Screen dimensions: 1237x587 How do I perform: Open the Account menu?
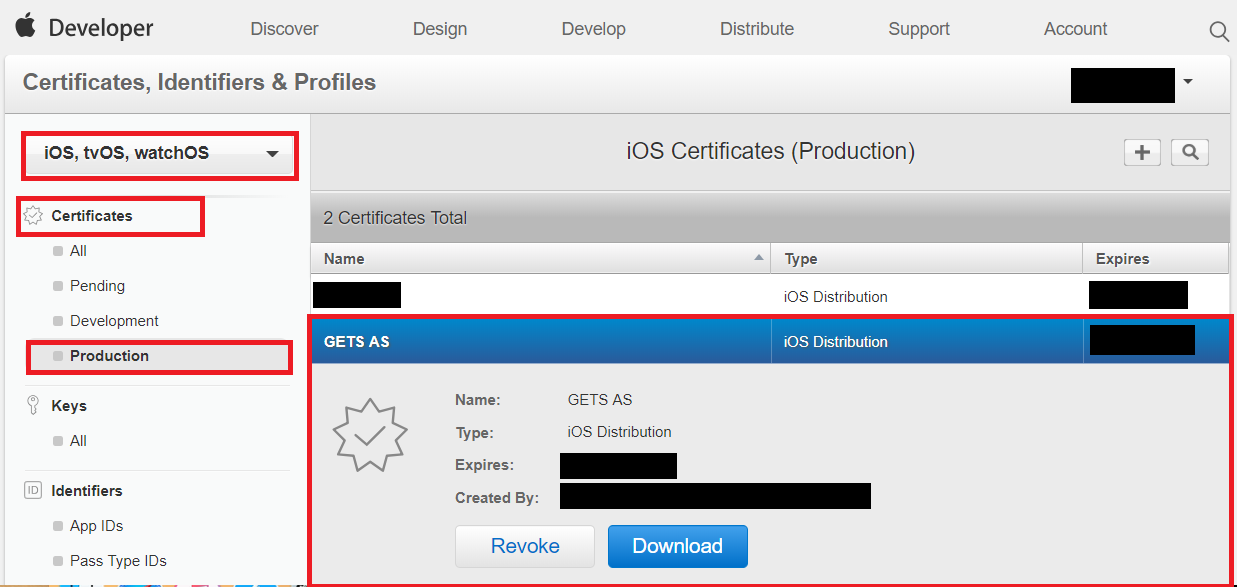(x=1075, y=29)
